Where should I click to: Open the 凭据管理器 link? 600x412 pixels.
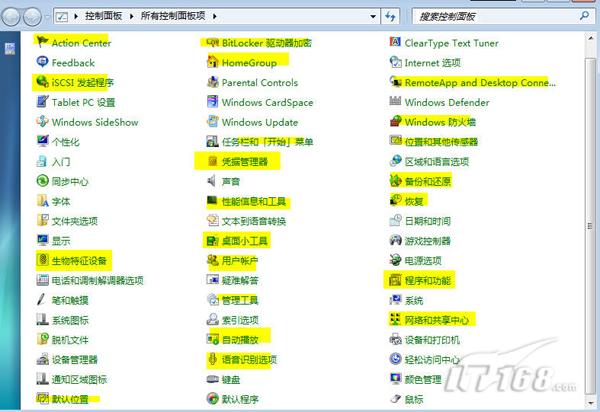(x=245, y=161)
